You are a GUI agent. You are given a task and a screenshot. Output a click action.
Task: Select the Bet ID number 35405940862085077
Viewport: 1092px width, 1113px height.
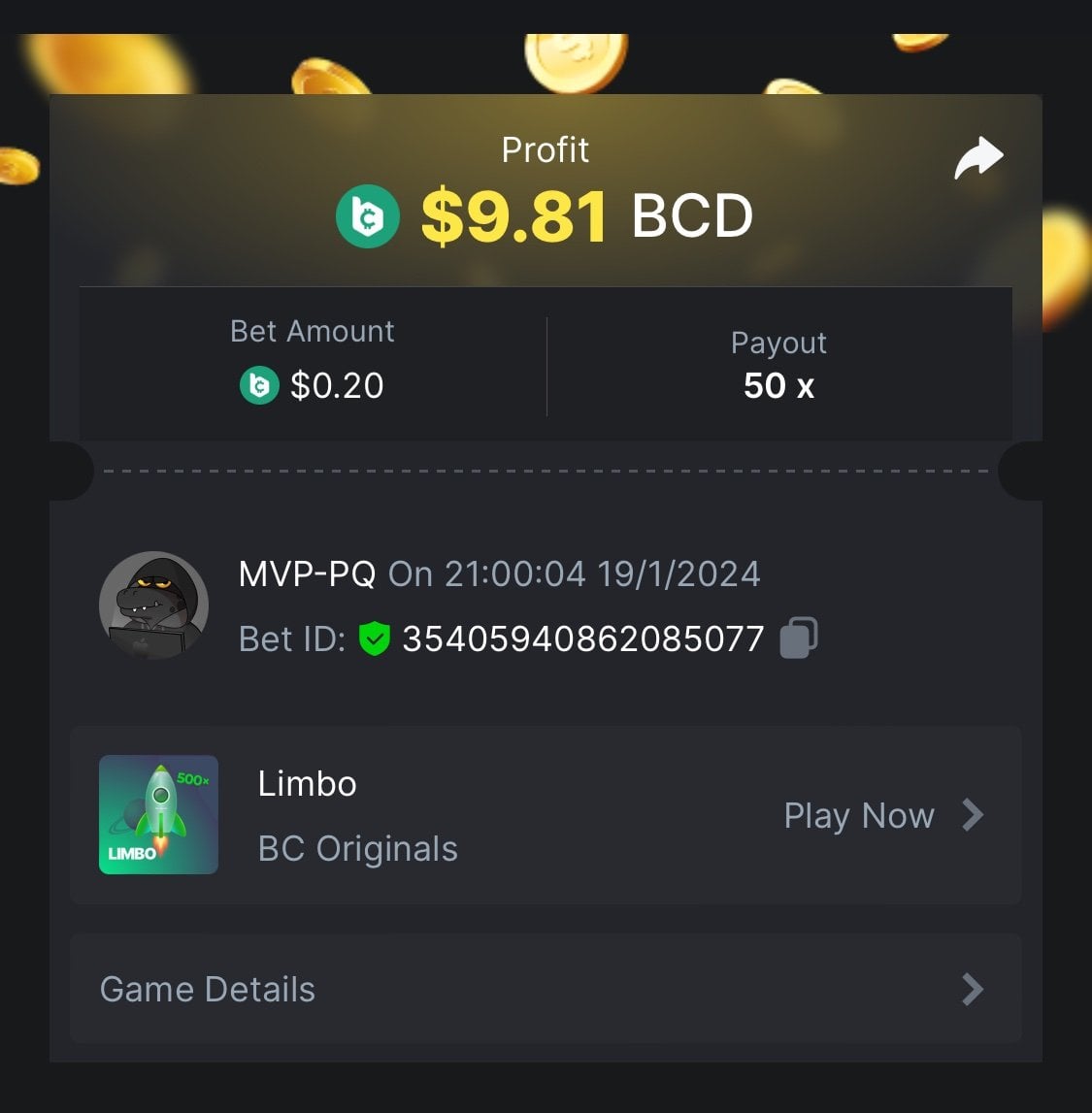[x=583, y=638]
